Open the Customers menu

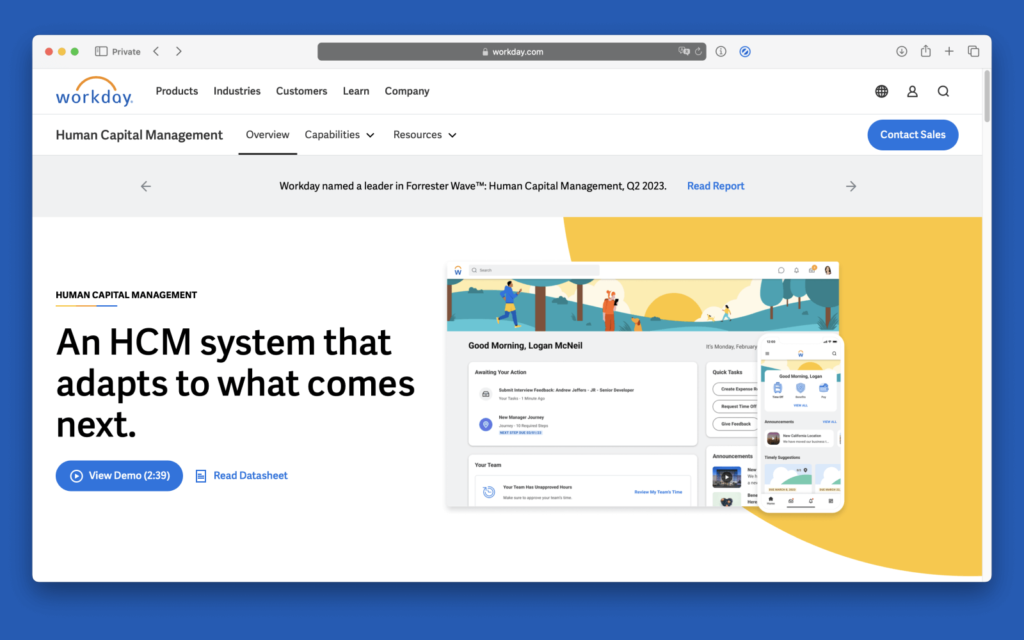click(x=302, y=91)
